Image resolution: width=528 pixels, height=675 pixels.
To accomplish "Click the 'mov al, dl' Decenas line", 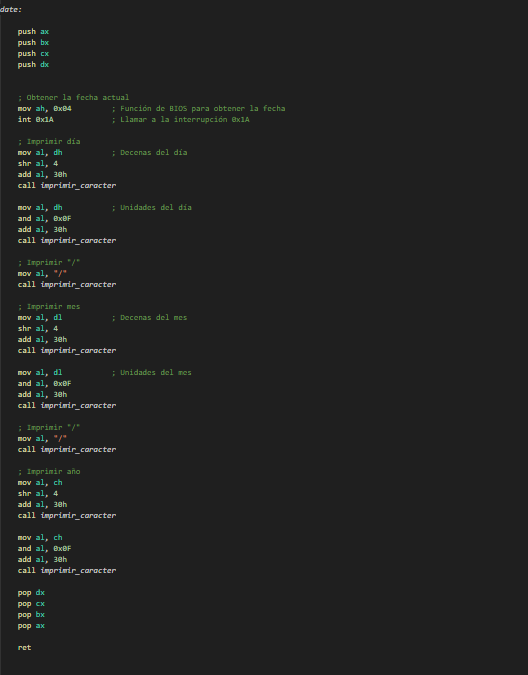I will pos(40,317).
